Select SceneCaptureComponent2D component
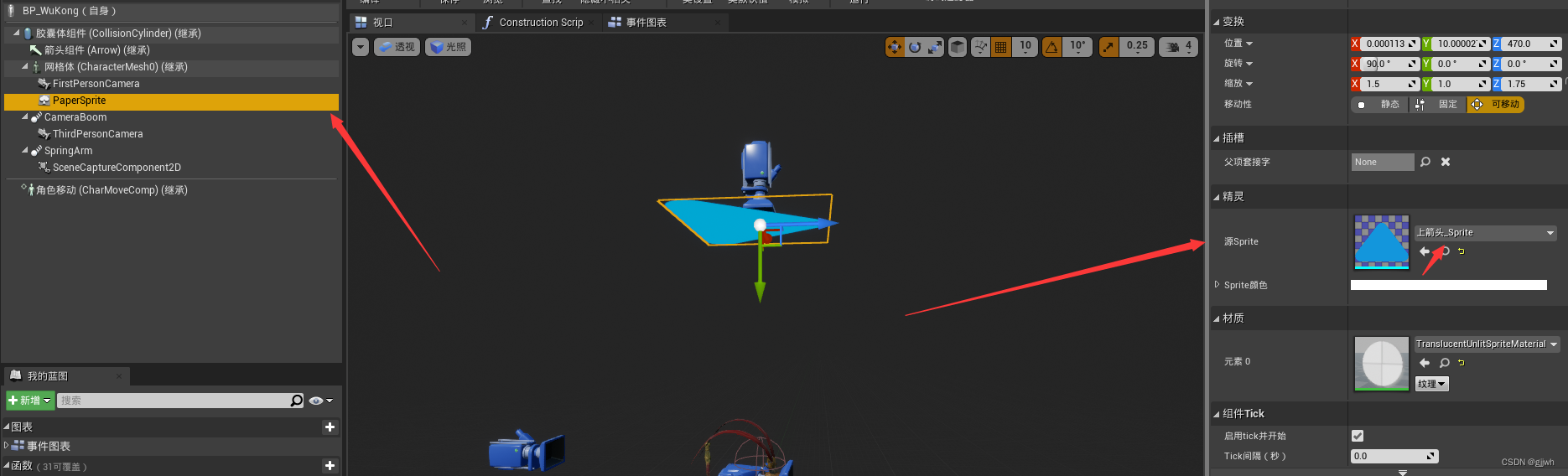This screenshot has height=476, width=1568. pyautogui.click(x=117, y=168)
